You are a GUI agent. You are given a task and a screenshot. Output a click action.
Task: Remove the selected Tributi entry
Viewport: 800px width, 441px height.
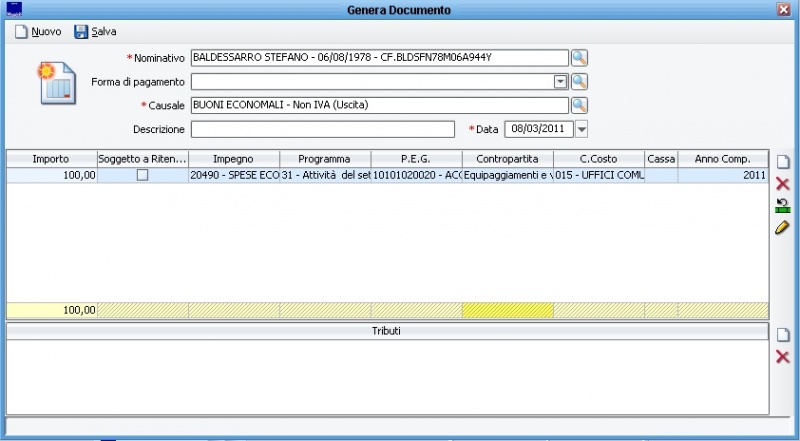coord(783,357)
